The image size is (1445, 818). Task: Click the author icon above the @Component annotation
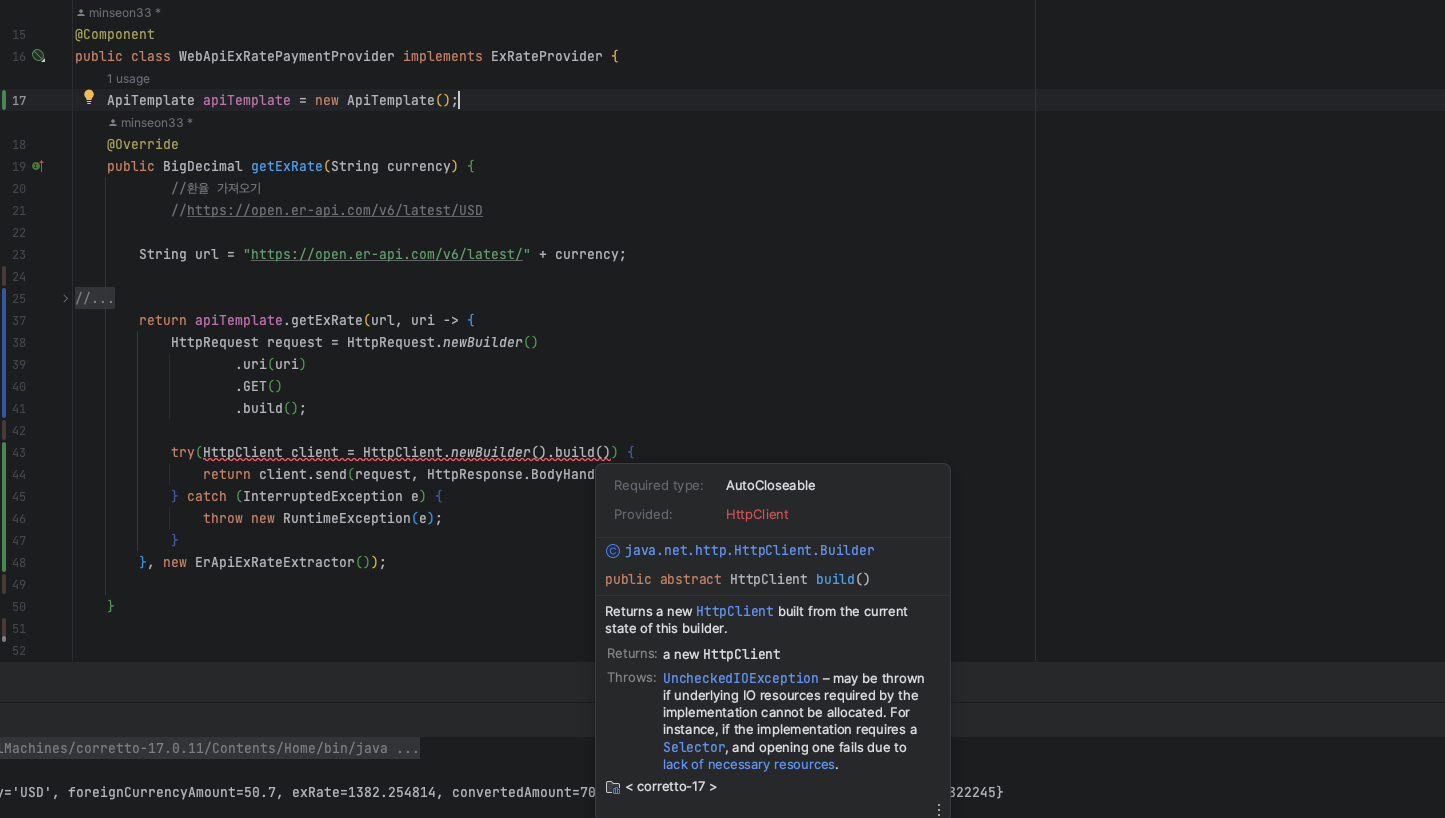click(80, 13)
